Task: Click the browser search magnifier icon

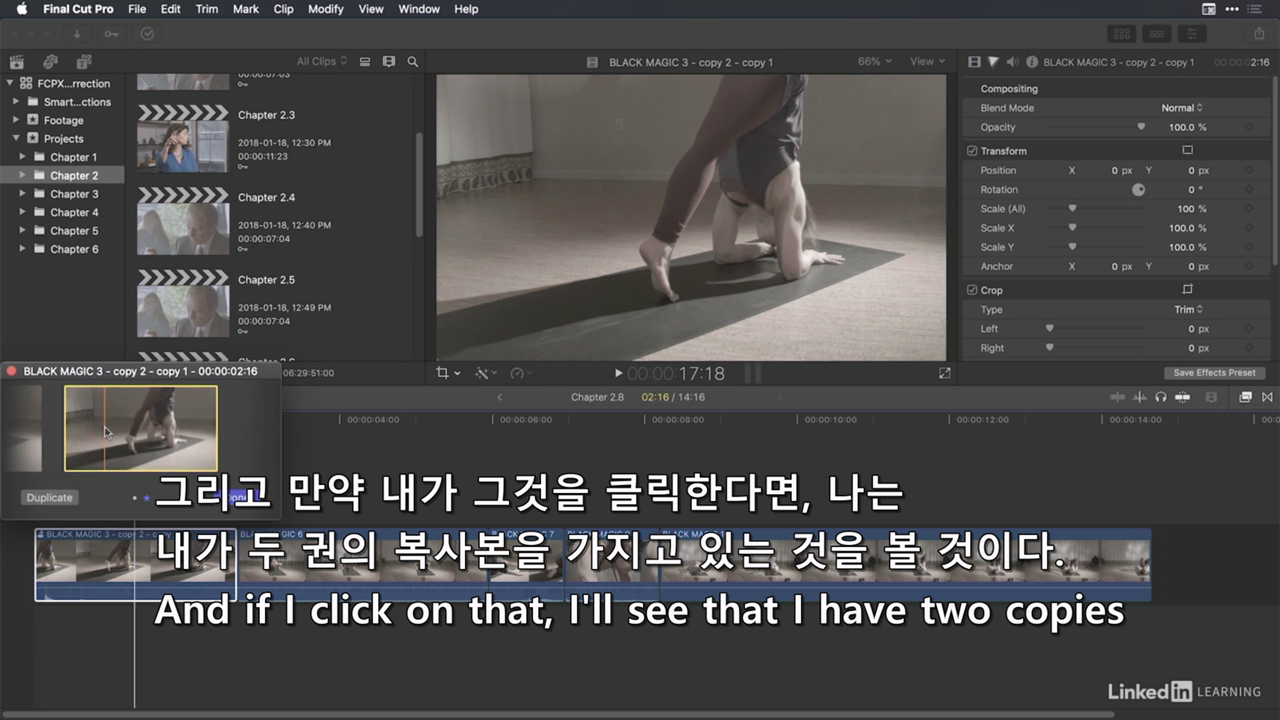Action: coord(413,62)
